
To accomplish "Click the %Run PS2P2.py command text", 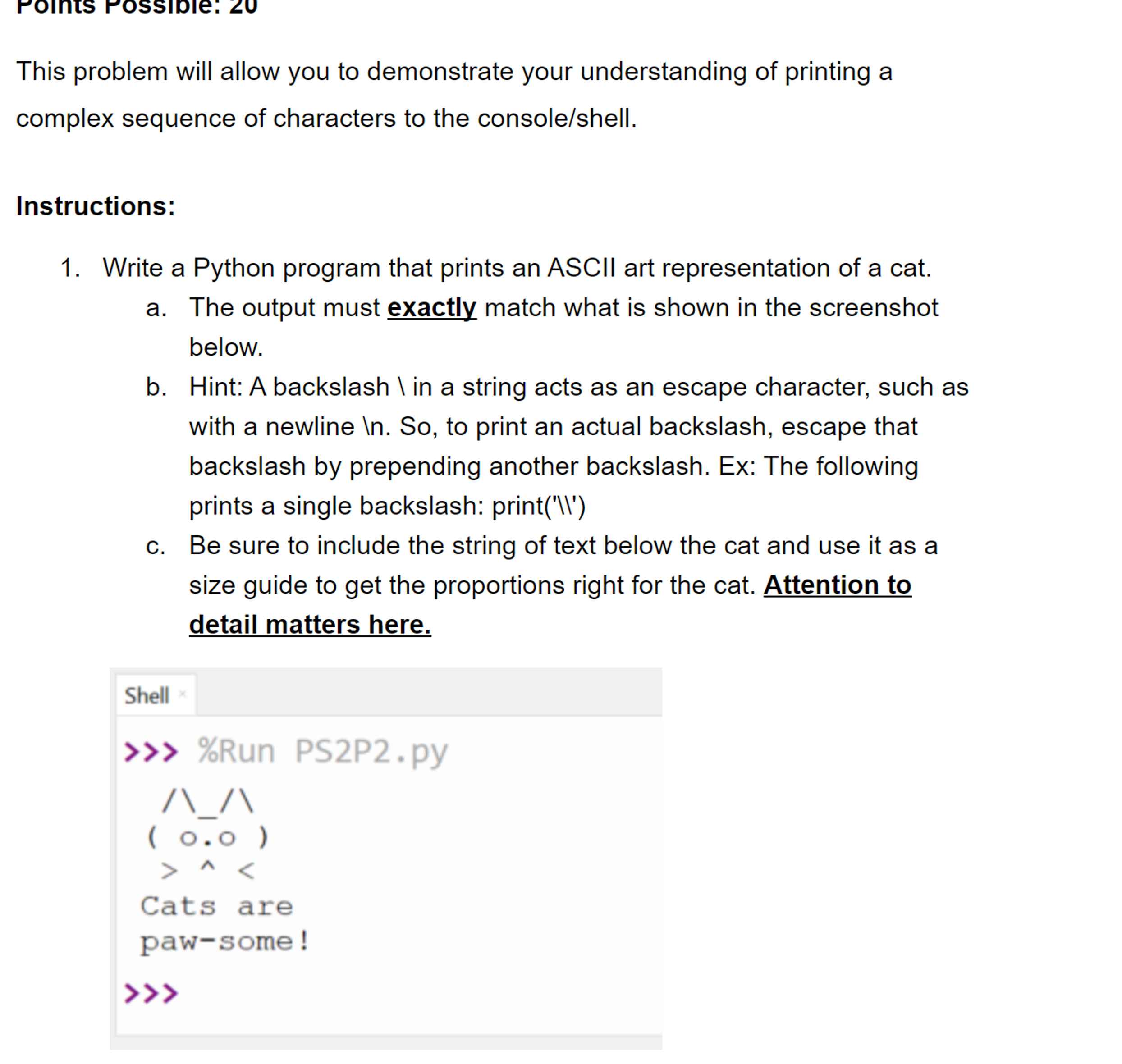I will [321, 750].
